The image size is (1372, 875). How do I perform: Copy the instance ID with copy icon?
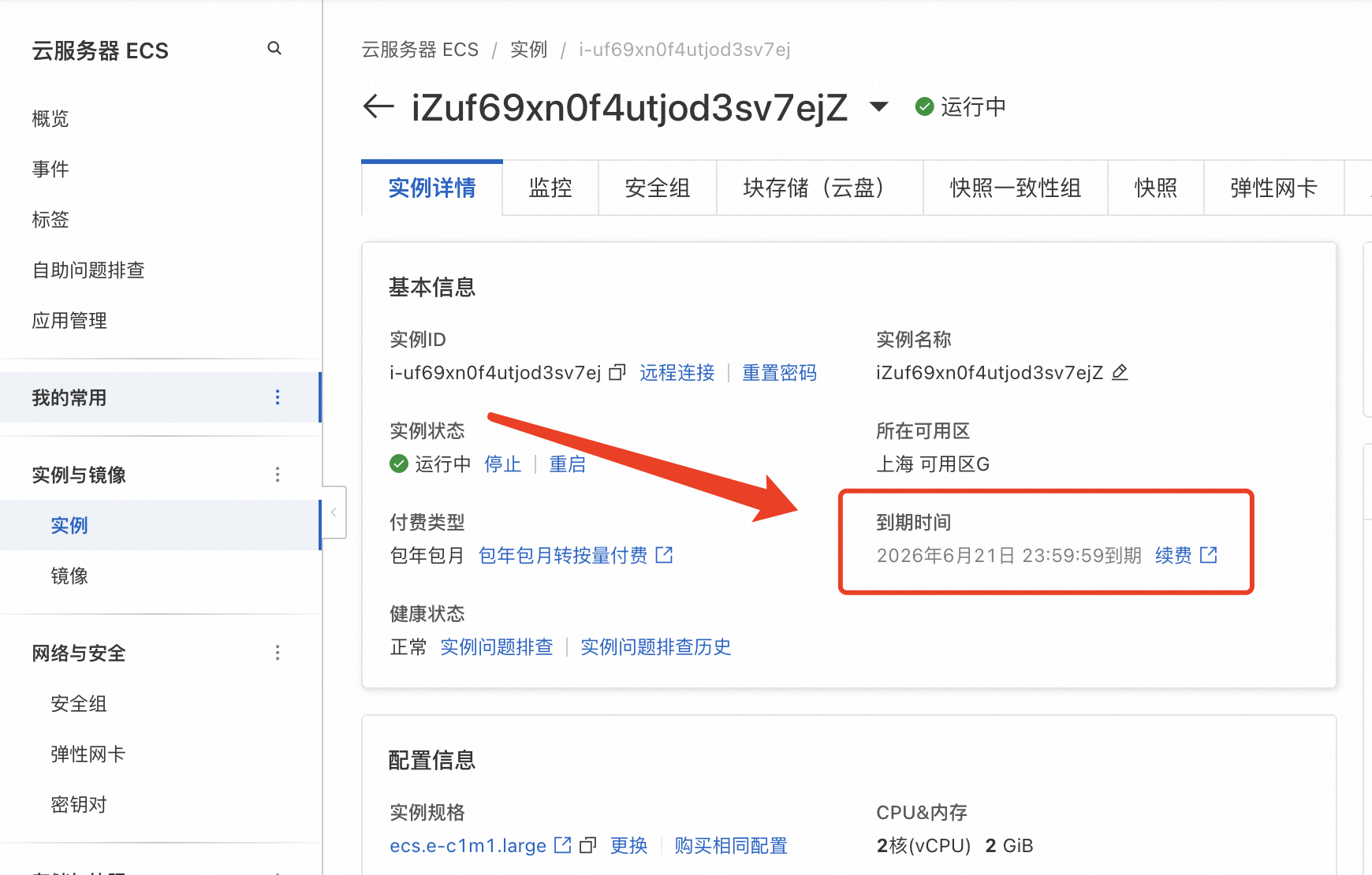click(617, 372)
